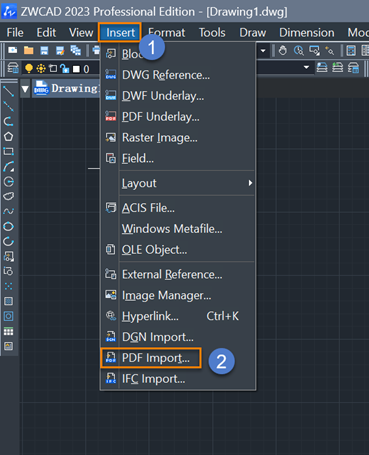Click the Zoom Window icon

tap(314, 51)
